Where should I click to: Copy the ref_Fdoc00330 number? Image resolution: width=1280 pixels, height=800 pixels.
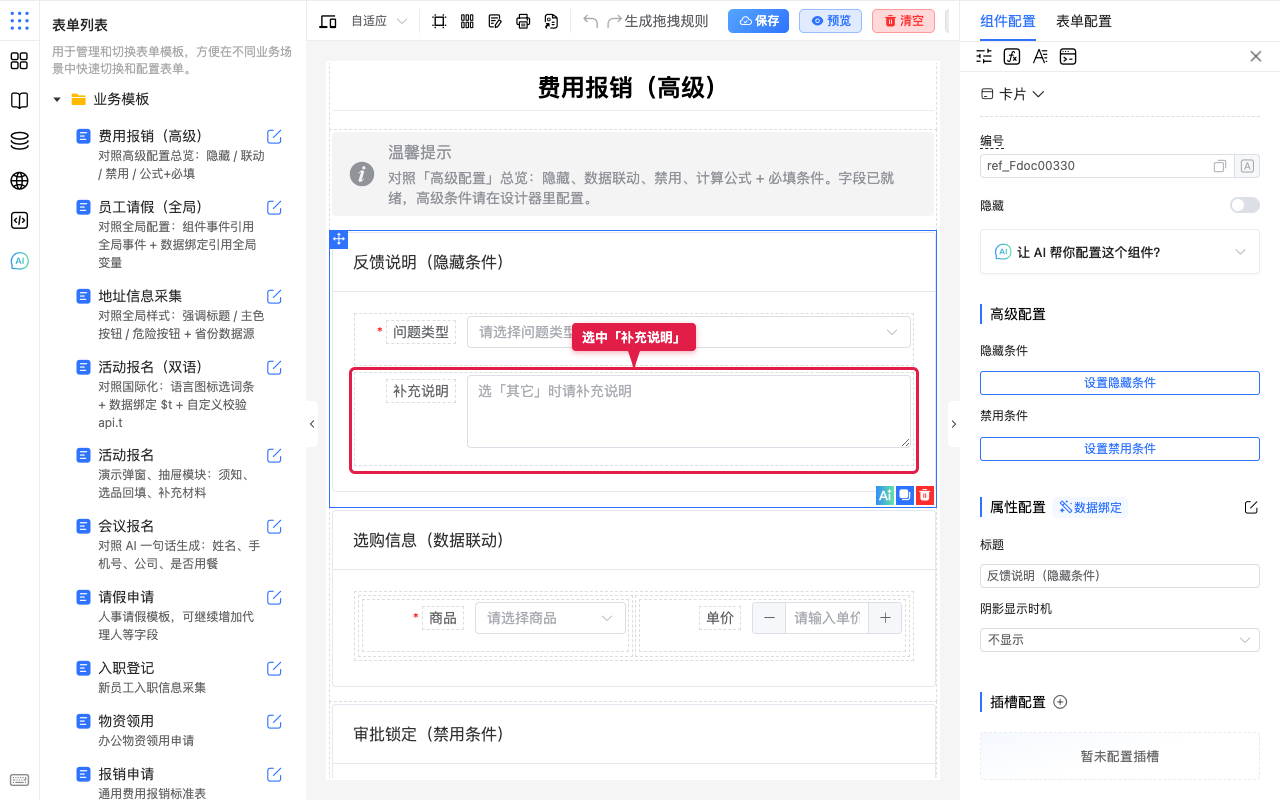pos(1220,166)
